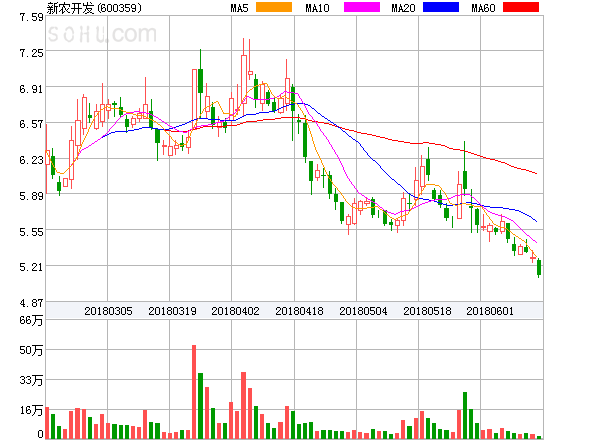
Task: Click the orange MA5 legend swatch
Action: (x=274, y=7)
